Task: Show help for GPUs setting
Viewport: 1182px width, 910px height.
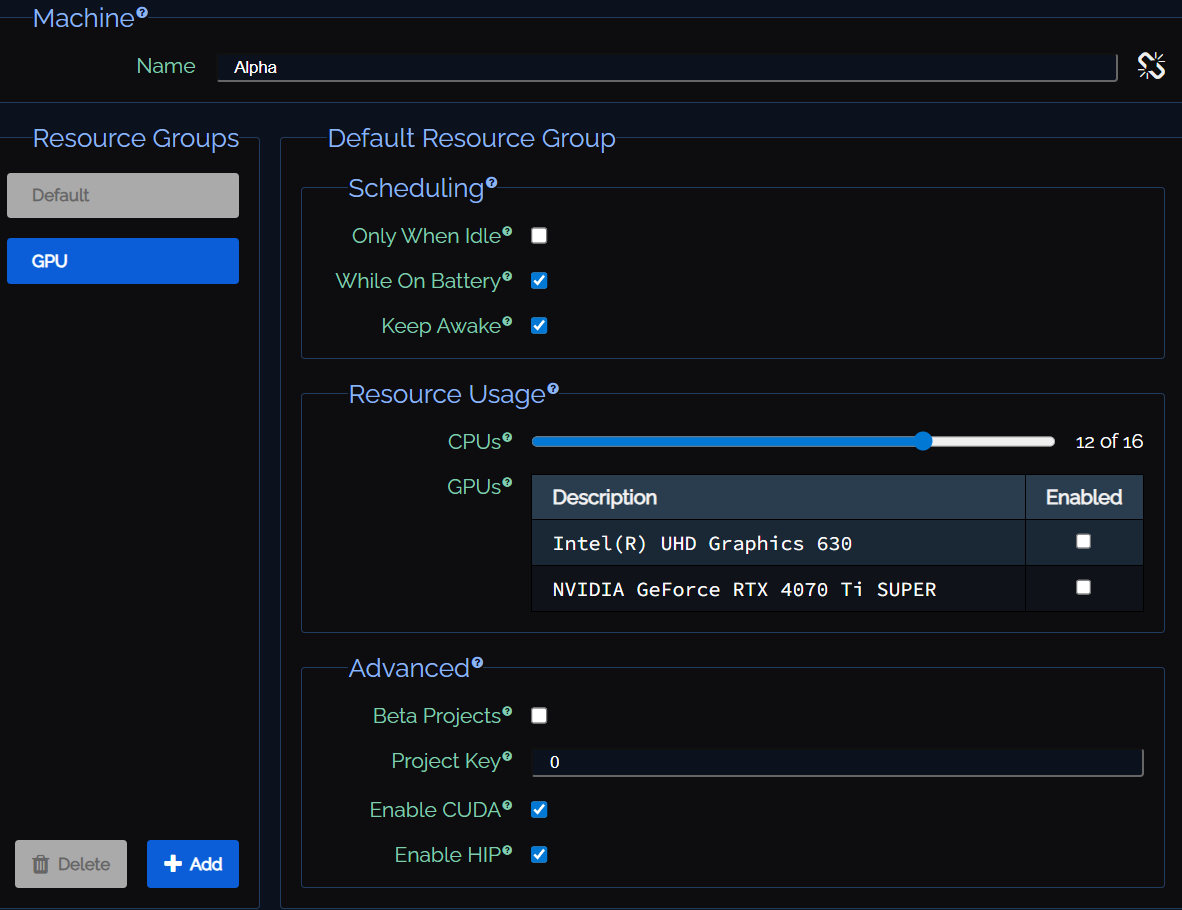Action: coord(507,483)
